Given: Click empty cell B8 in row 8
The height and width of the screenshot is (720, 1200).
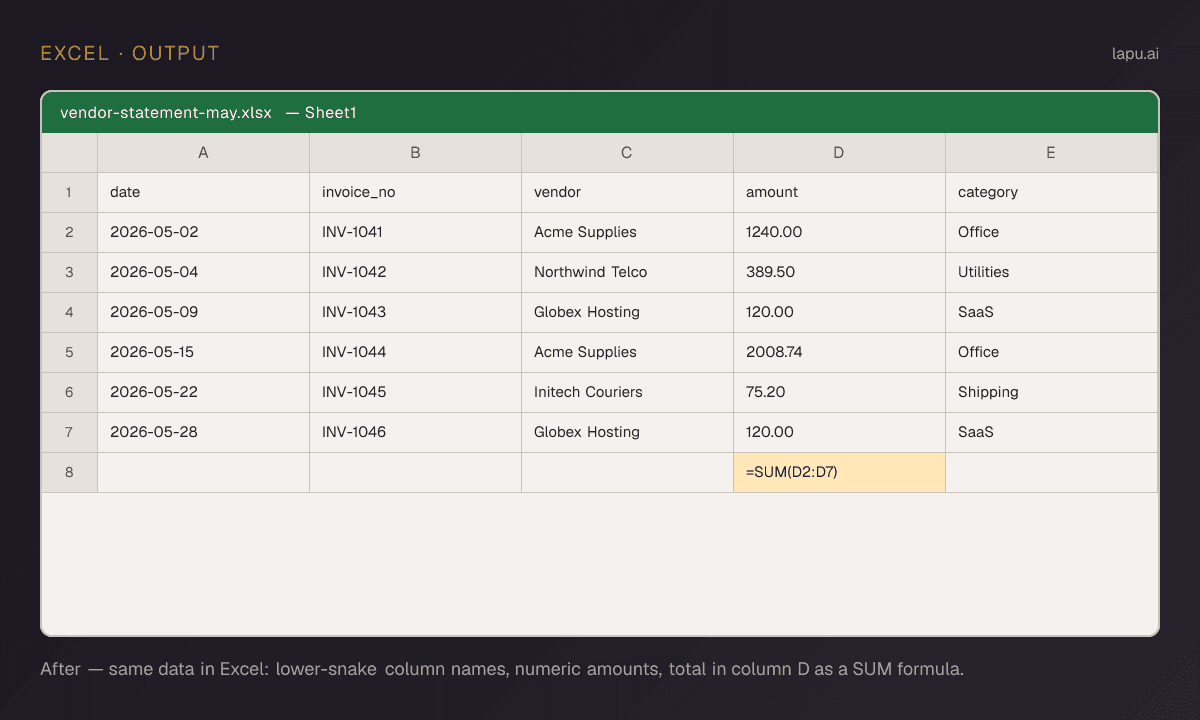Looking at the screenshot, I should coord(416,473).
